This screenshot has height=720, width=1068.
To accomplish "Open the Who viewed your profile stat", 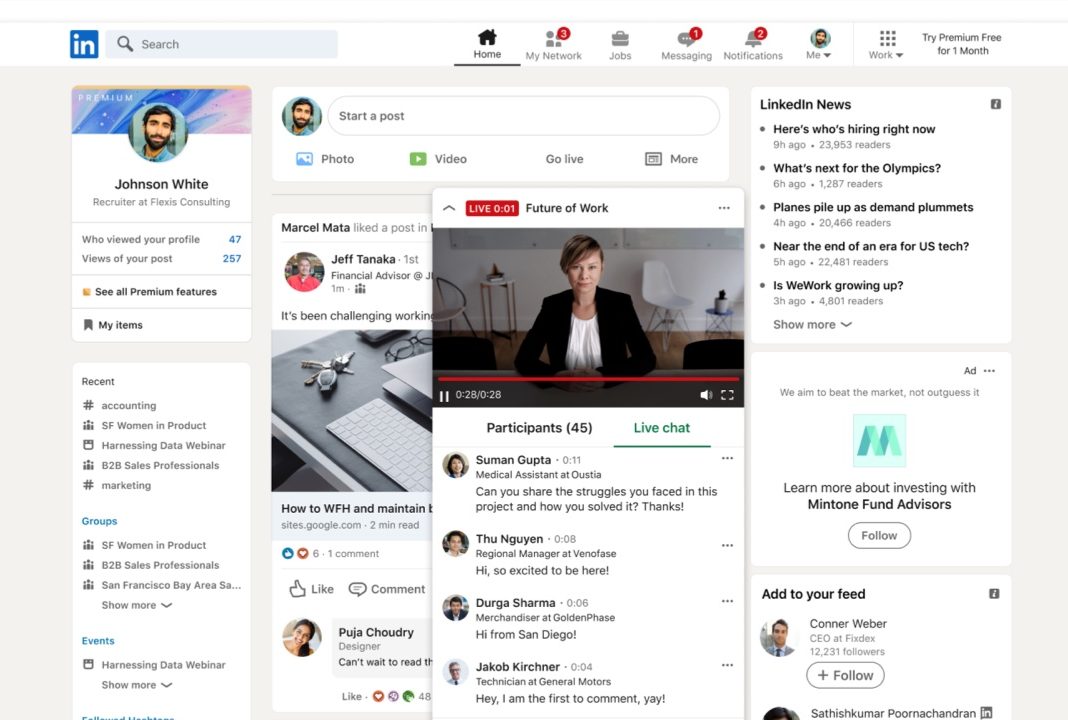I will point(161,239).
